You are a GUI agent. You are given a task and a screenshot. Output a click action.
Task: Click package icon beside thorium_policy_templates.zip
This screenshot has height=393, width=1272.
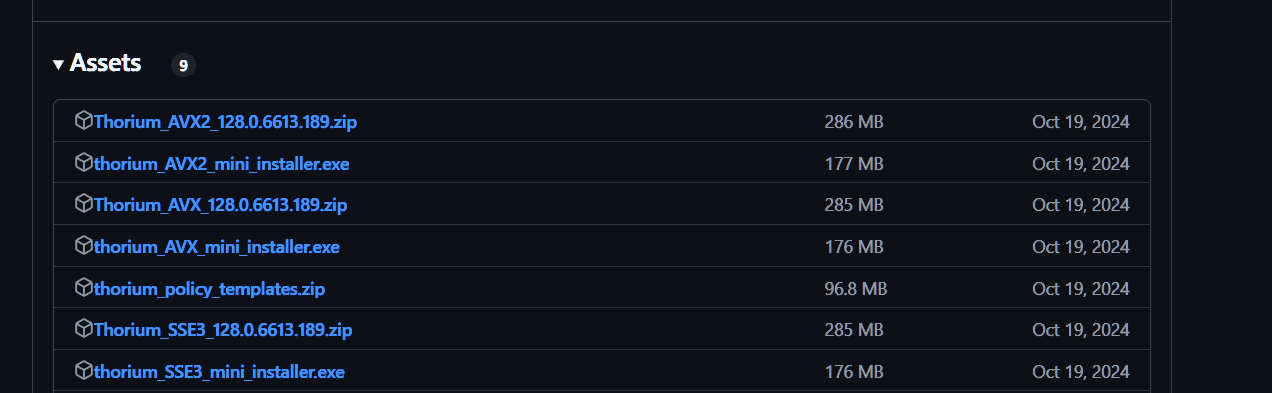tap(84, 288)
